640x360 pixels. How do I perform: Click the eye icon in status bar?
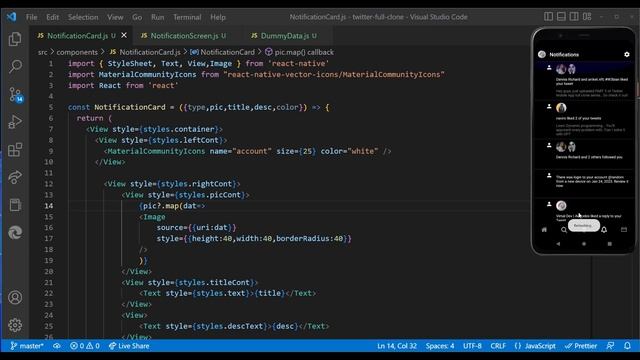pyautogui.click(x=57, y=346)
